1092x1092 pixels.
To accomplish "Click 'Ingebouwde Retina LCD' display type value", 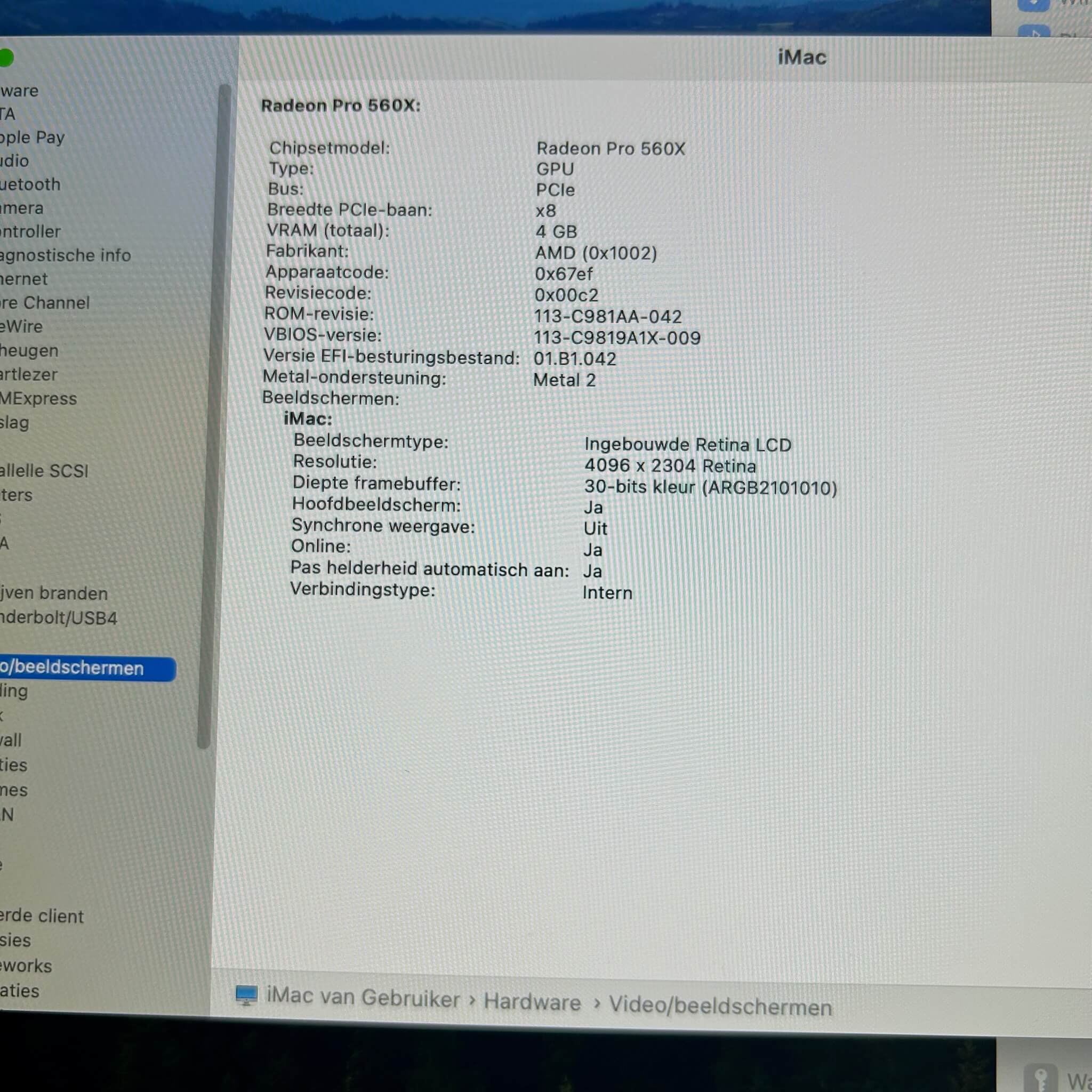I will point(687,445).
